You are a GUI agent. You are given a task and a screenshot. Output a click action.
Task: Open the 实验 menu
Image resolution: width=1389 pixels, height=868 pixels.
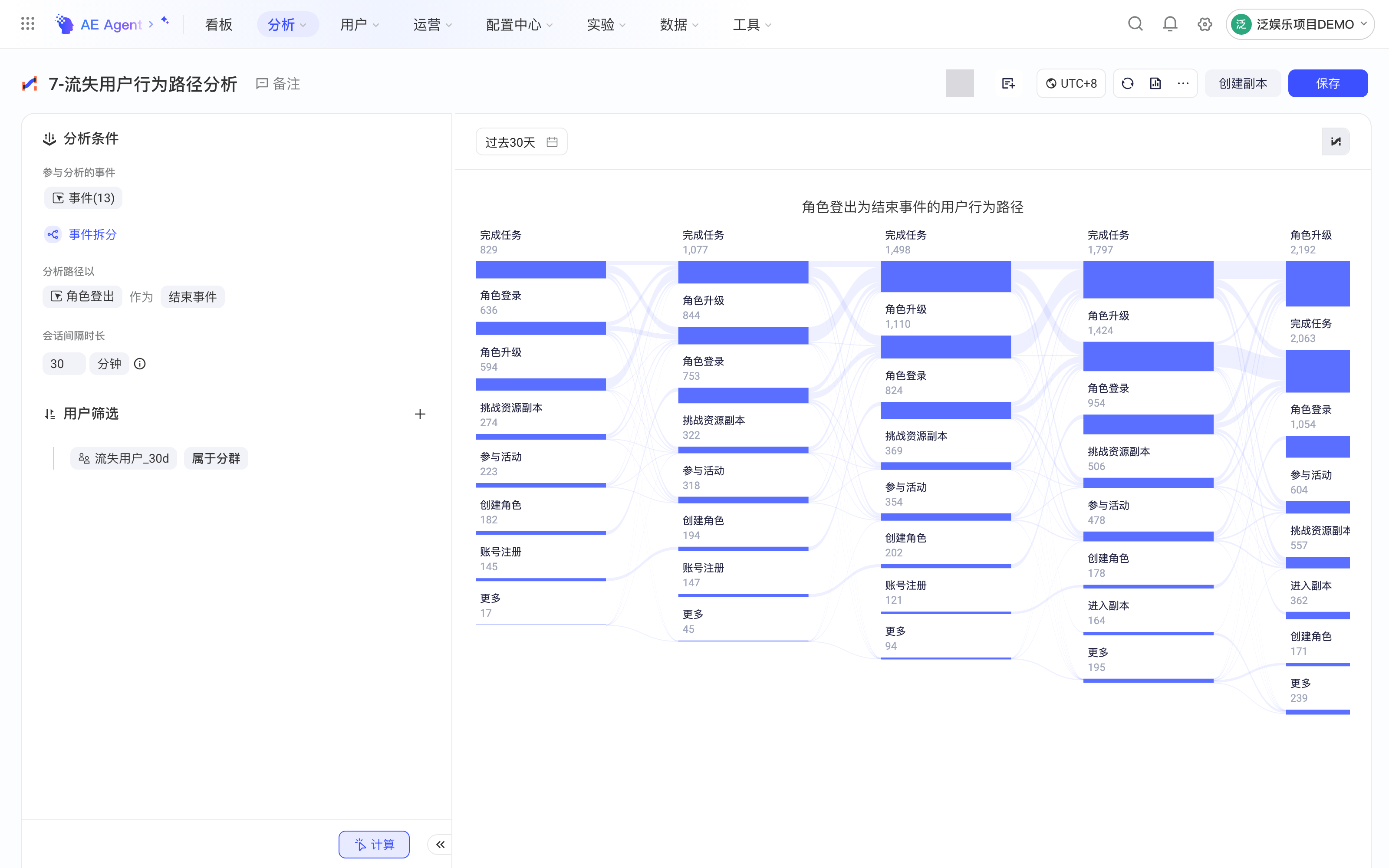[x=606, y=24]
